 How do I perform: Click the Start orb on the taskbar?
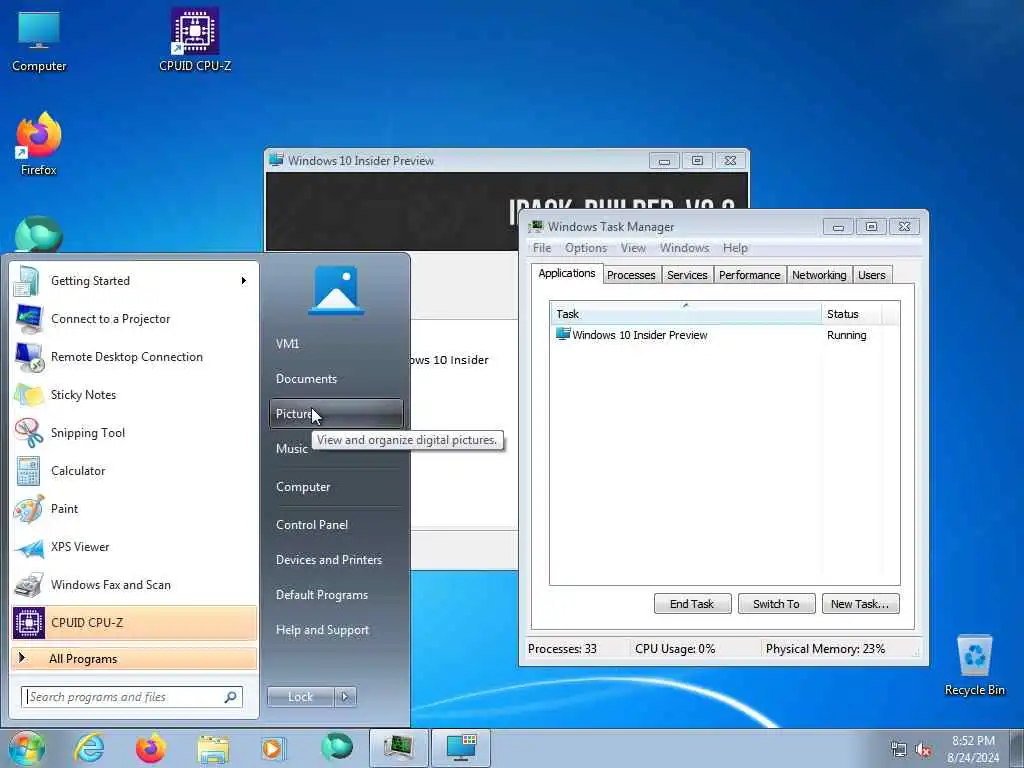[x=26, y=748]
